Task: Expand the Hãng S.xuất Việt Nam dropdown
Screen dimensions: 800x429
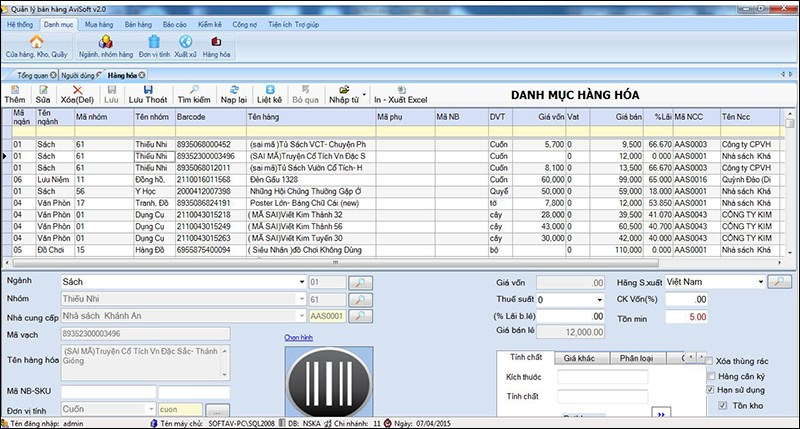Action: pyautogui.click(x=762, y=283)
